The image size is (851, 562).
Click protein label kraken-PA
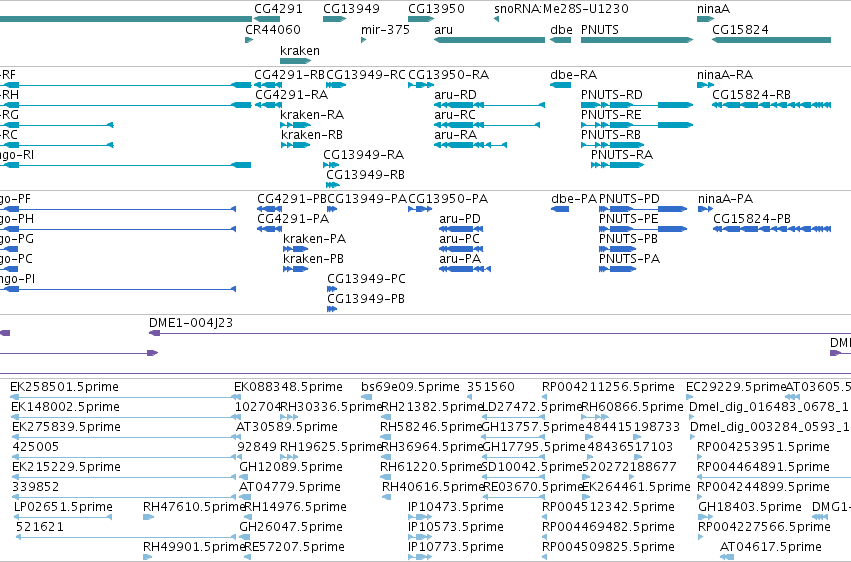click(x=314, y=239)
